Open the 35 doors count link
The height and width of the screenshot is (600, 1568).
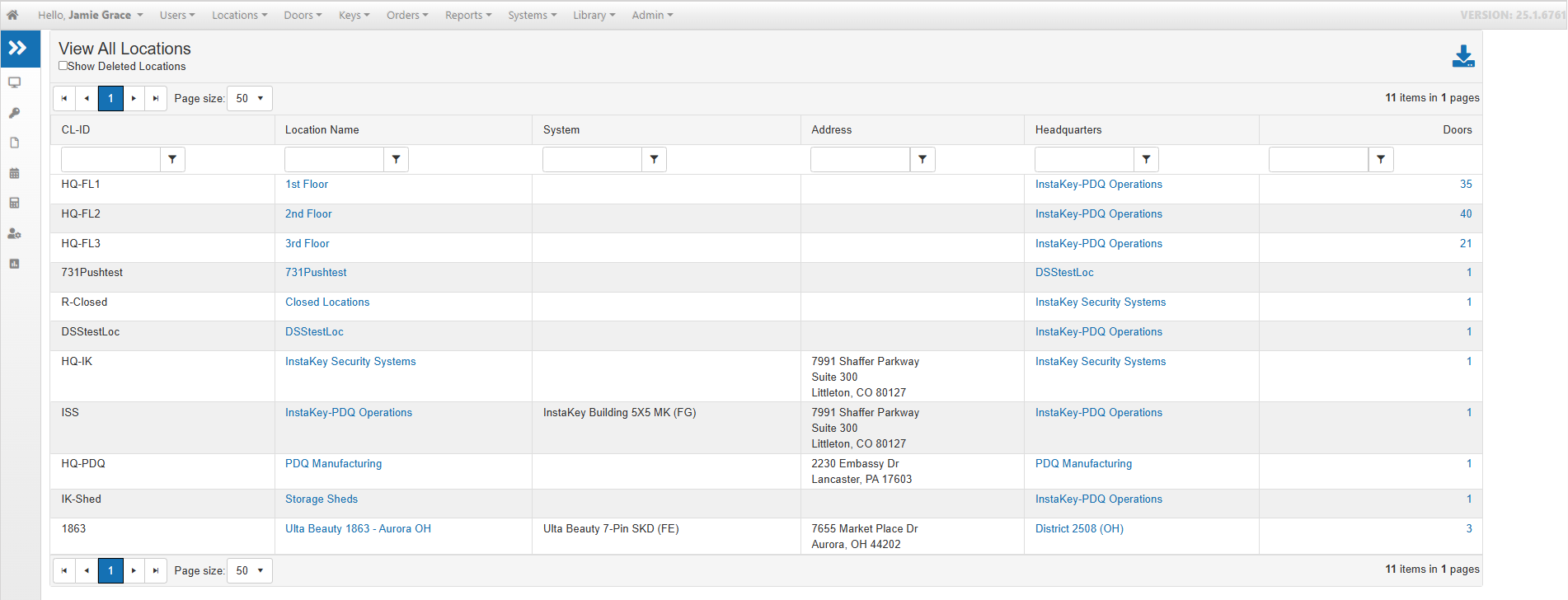coord(1466,185)
